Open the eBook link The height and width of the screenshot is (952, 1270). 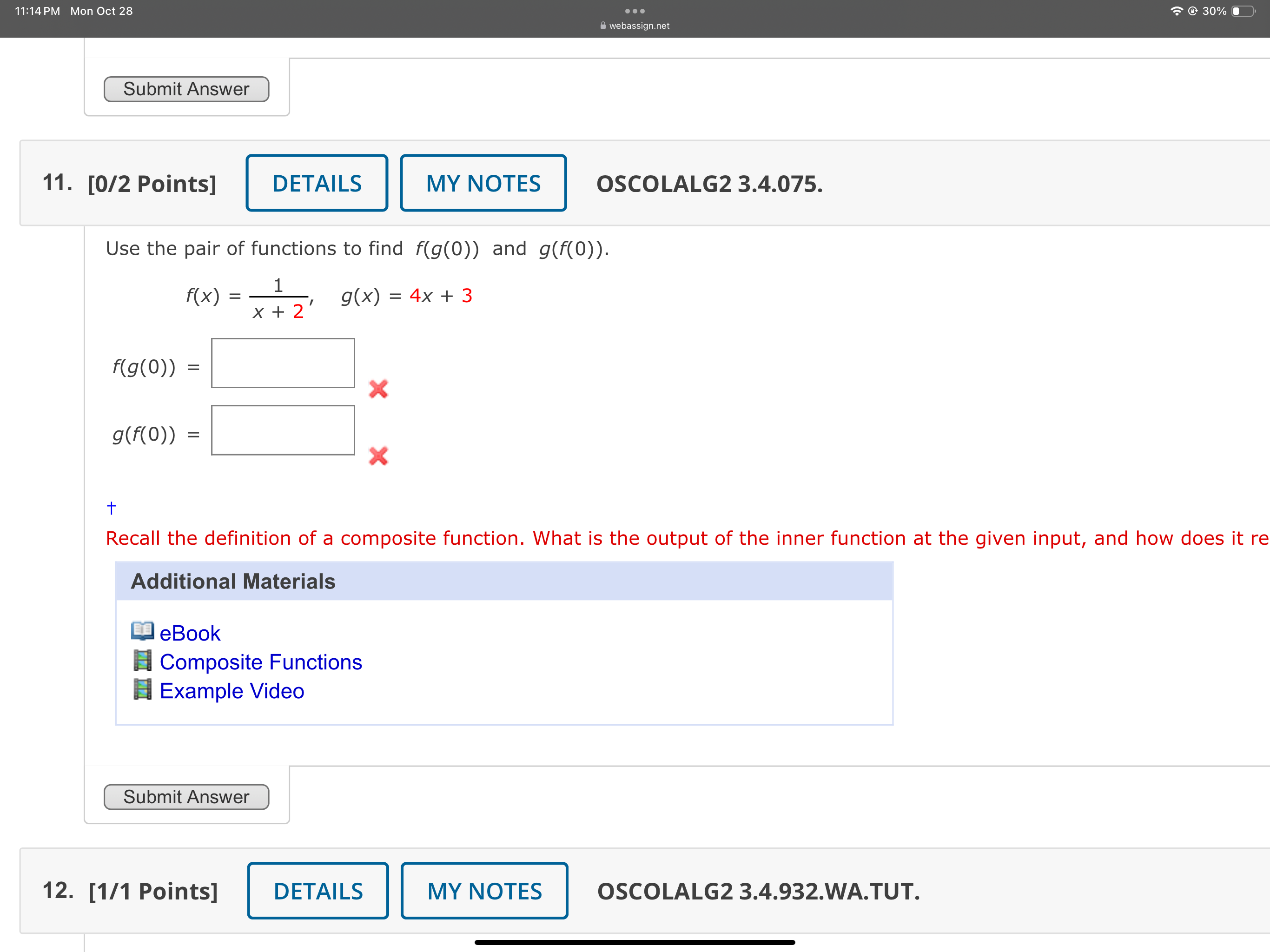pos(190,633)
